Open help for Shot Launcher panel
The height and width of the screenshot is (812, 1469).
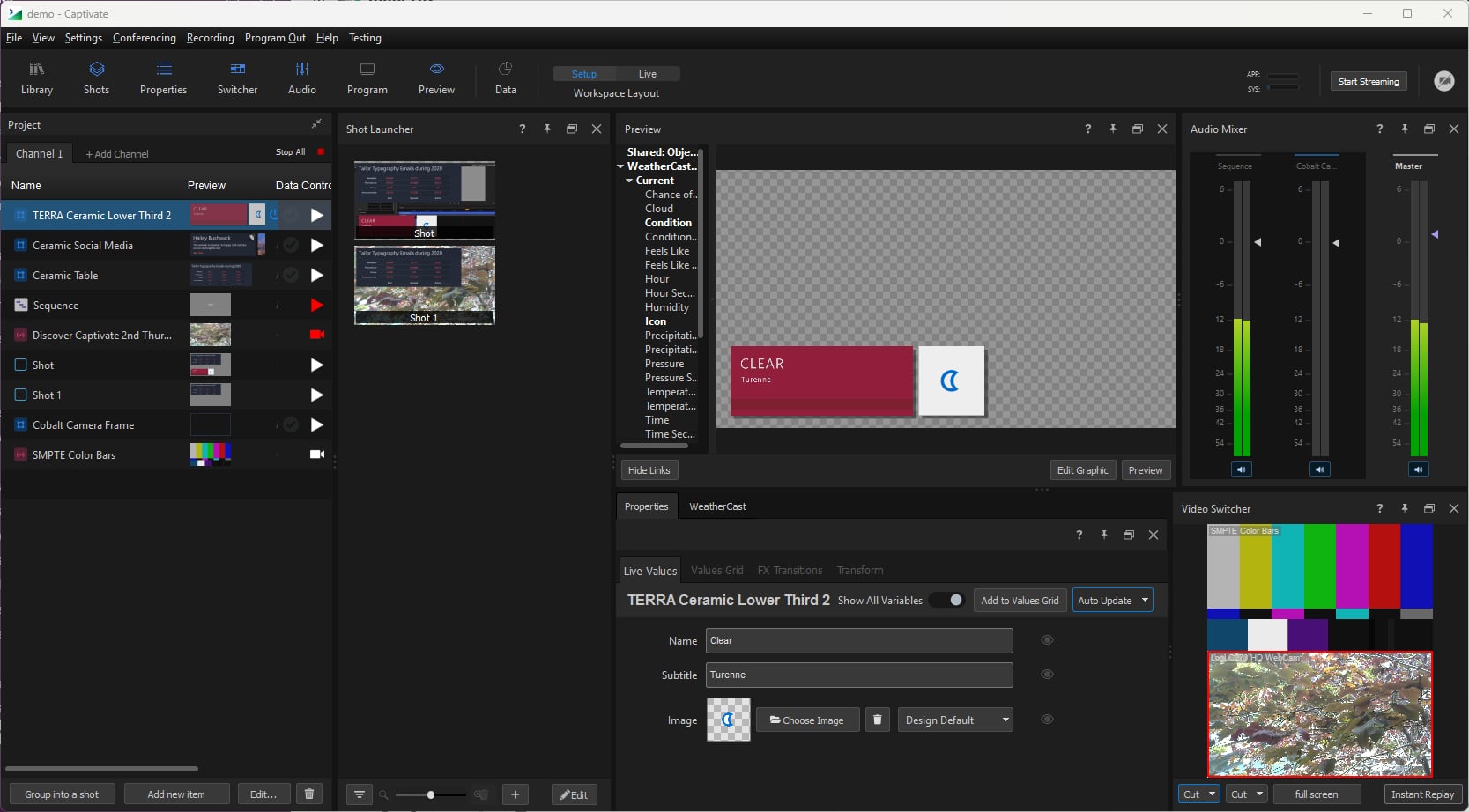pyautogui.click(x=523, y=129)
